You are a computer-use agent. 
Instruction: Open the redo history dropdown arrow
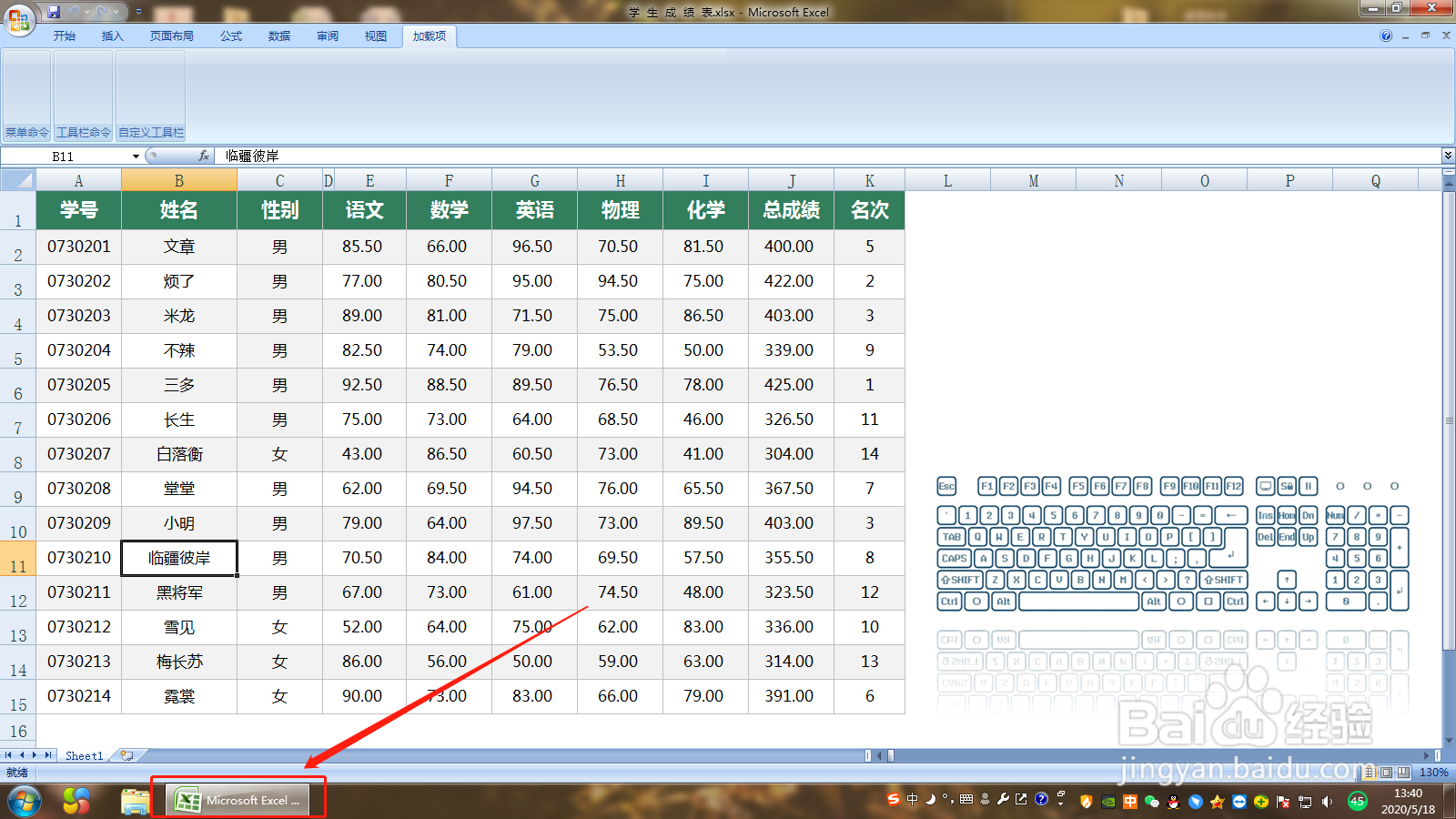(116, 13)
